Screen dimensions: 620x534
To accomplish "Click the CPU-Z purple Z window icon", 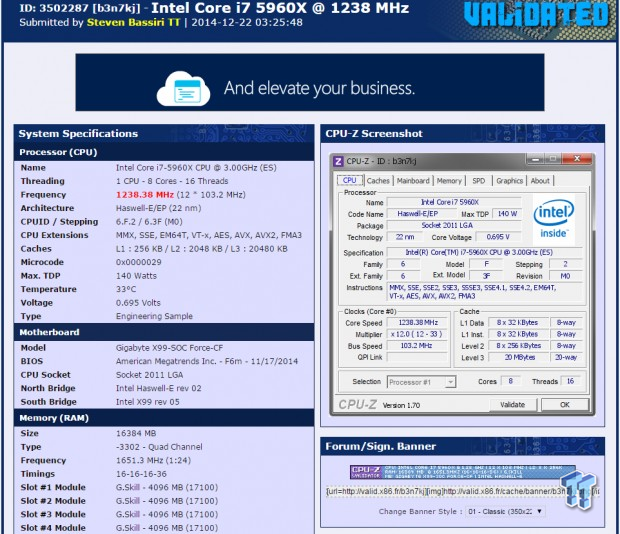I will pyautogui.click(x=338, y=161).
